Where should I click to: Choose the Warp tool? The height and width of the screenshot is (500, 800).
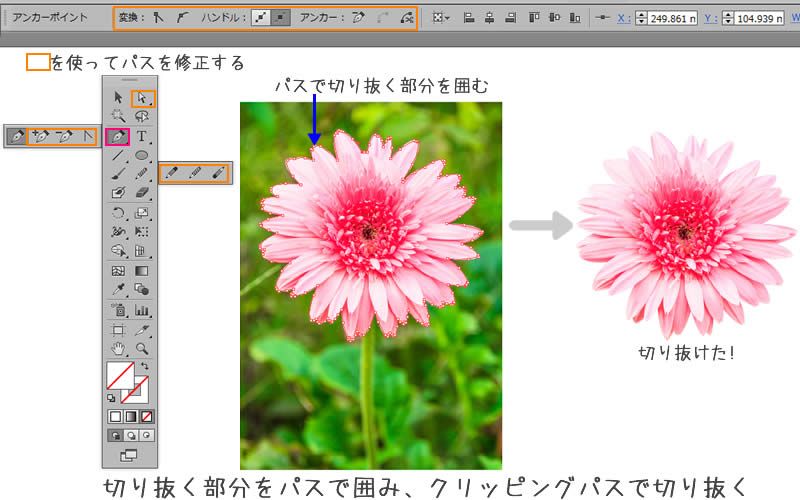[118, 232]
